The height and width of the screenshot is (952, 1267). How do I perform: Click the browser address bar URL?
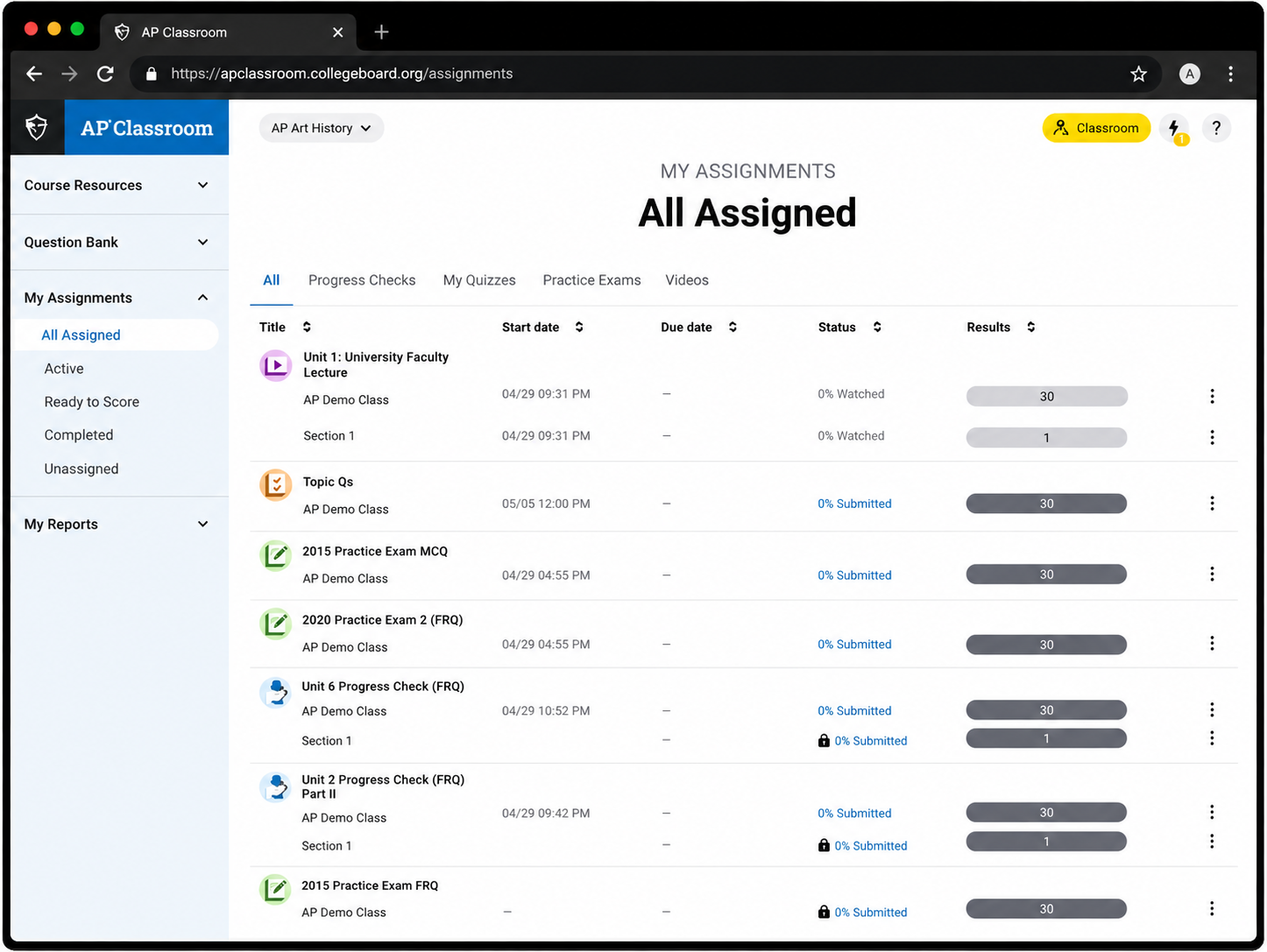(x=342, y=74)
